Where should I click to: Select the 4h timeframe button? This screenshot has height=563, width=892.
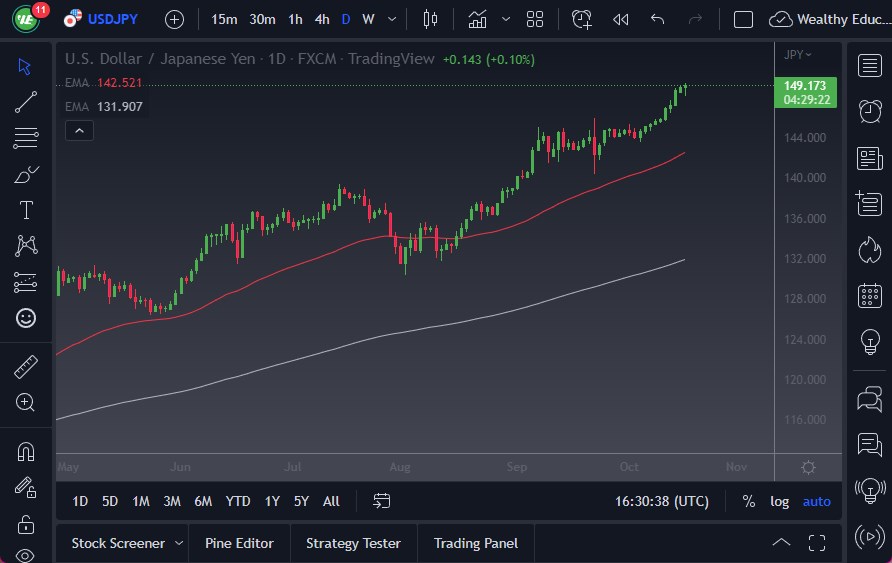click(x=322, y=19)
